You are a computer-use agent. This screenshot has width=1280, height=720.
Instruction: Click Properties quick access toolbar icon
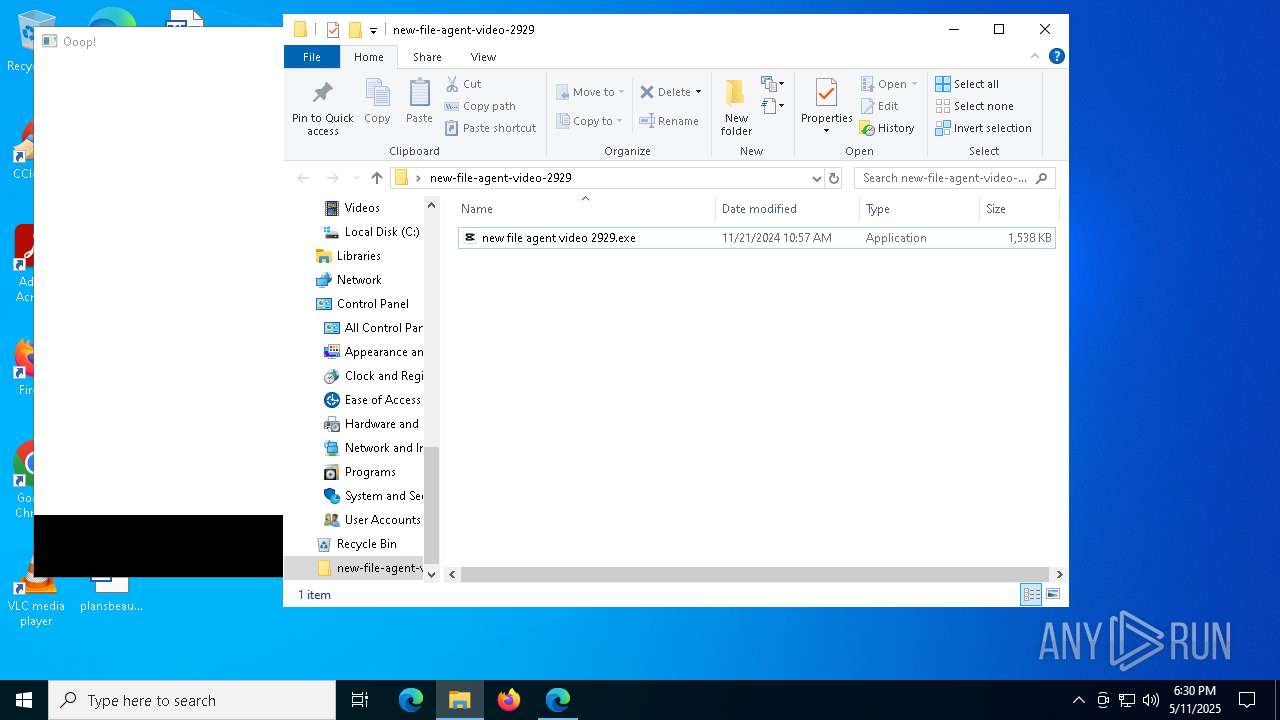pos(332,30)
